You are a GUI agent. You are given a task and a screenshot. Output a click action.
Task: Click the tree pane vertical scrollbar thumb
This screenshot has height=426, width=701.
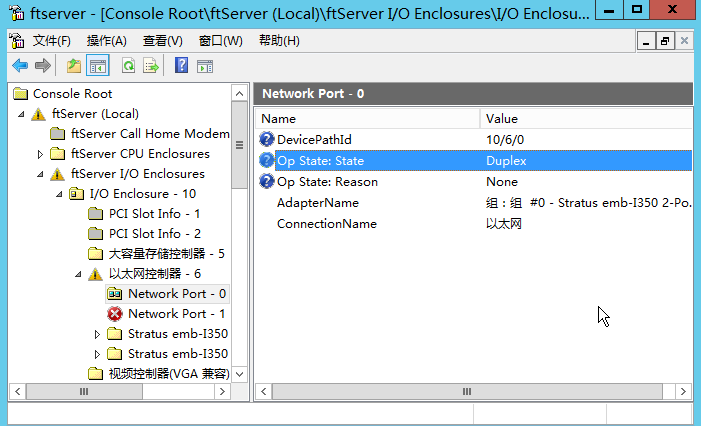click(240, 145)
